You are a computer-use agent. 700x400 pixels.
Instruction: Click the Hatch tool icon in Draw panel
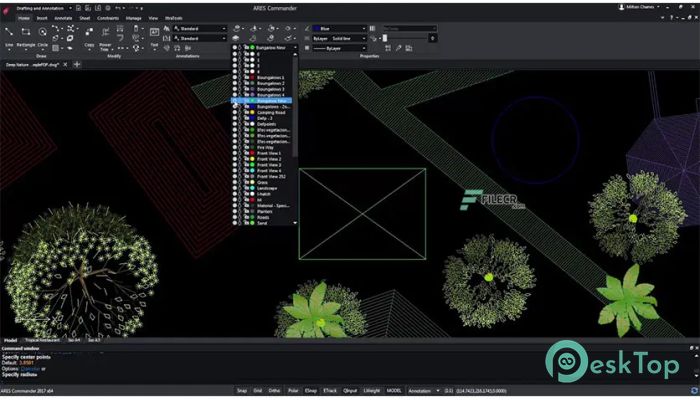tap(56, 48)
